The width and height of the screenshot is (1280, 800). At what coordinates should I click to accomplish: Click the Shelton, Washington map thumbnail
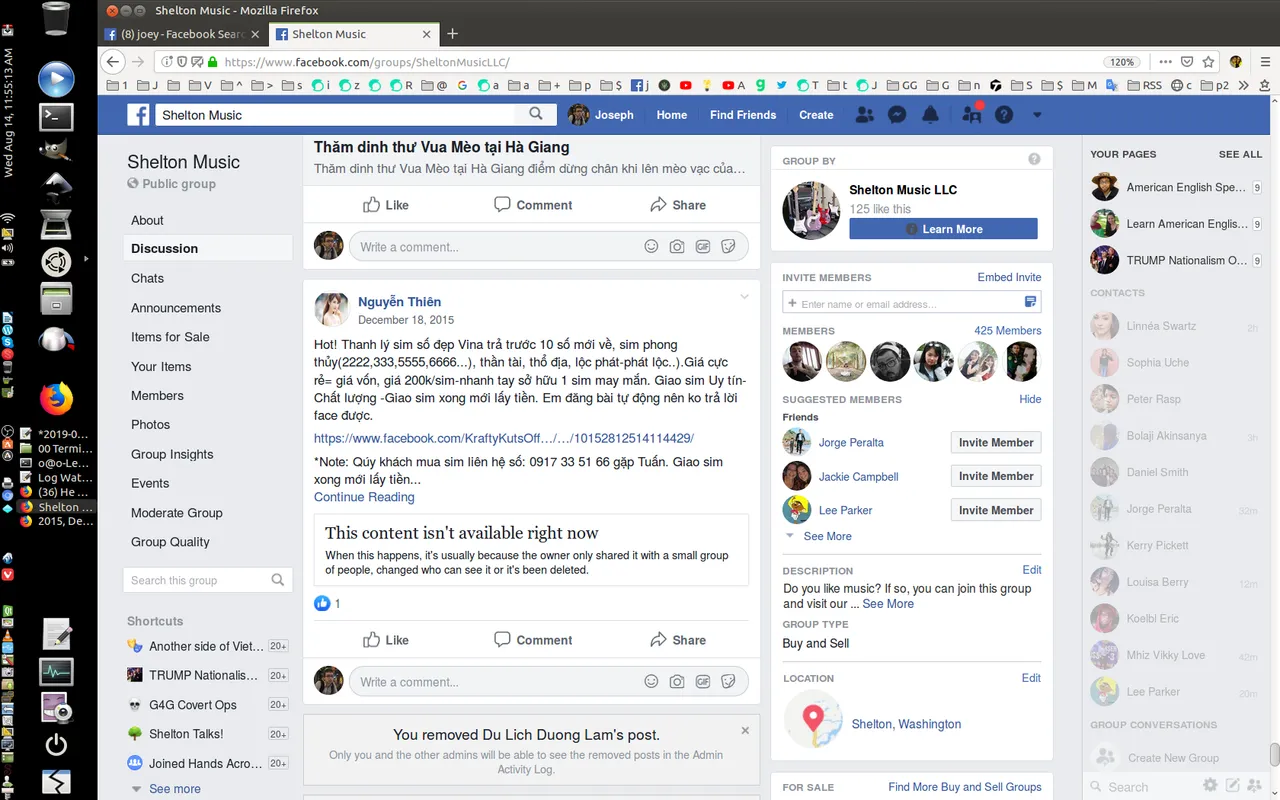pyautogui.click(x=813, y=719)
